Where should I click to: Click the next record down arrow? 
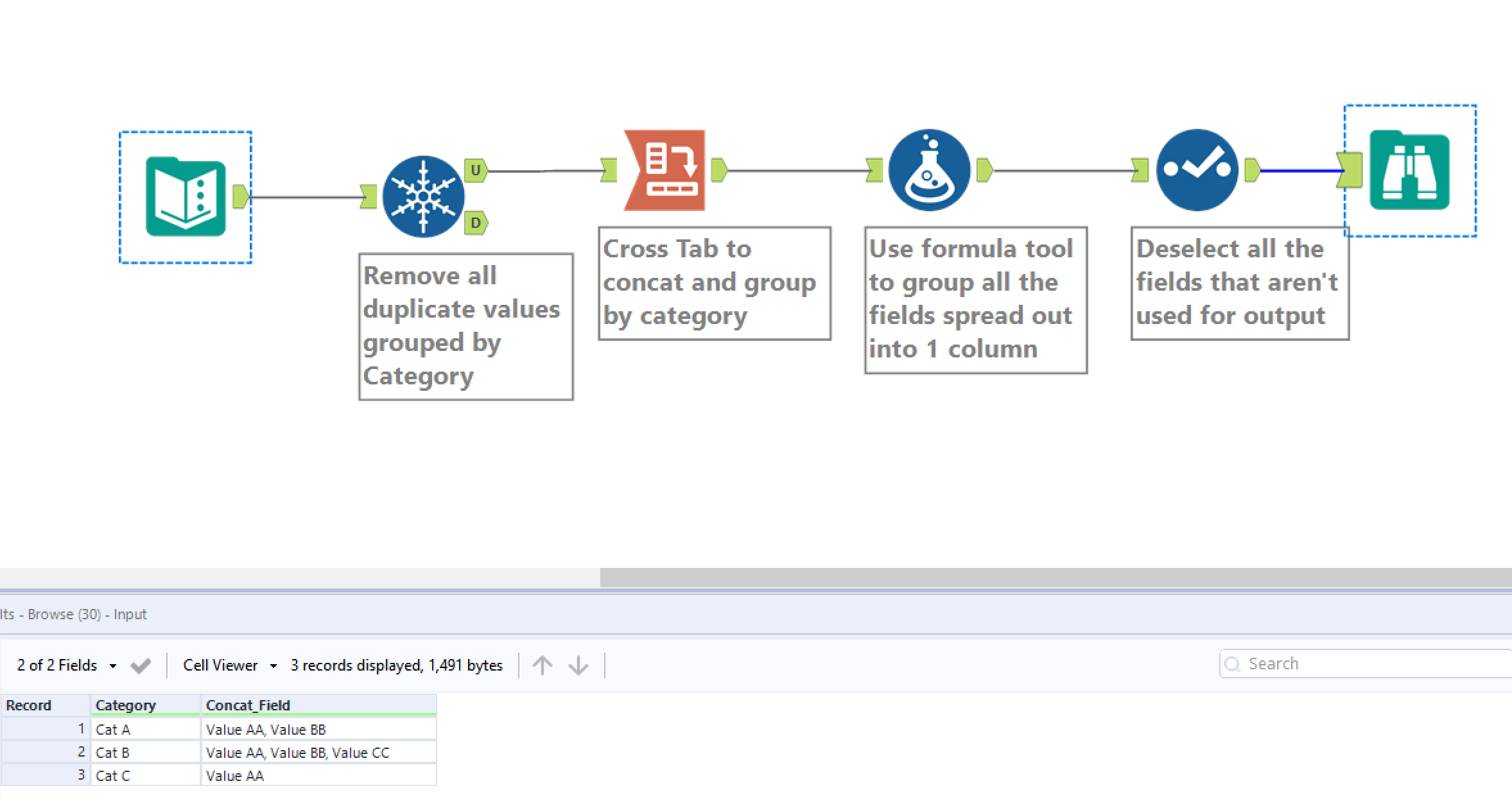(x=578, y=665)
